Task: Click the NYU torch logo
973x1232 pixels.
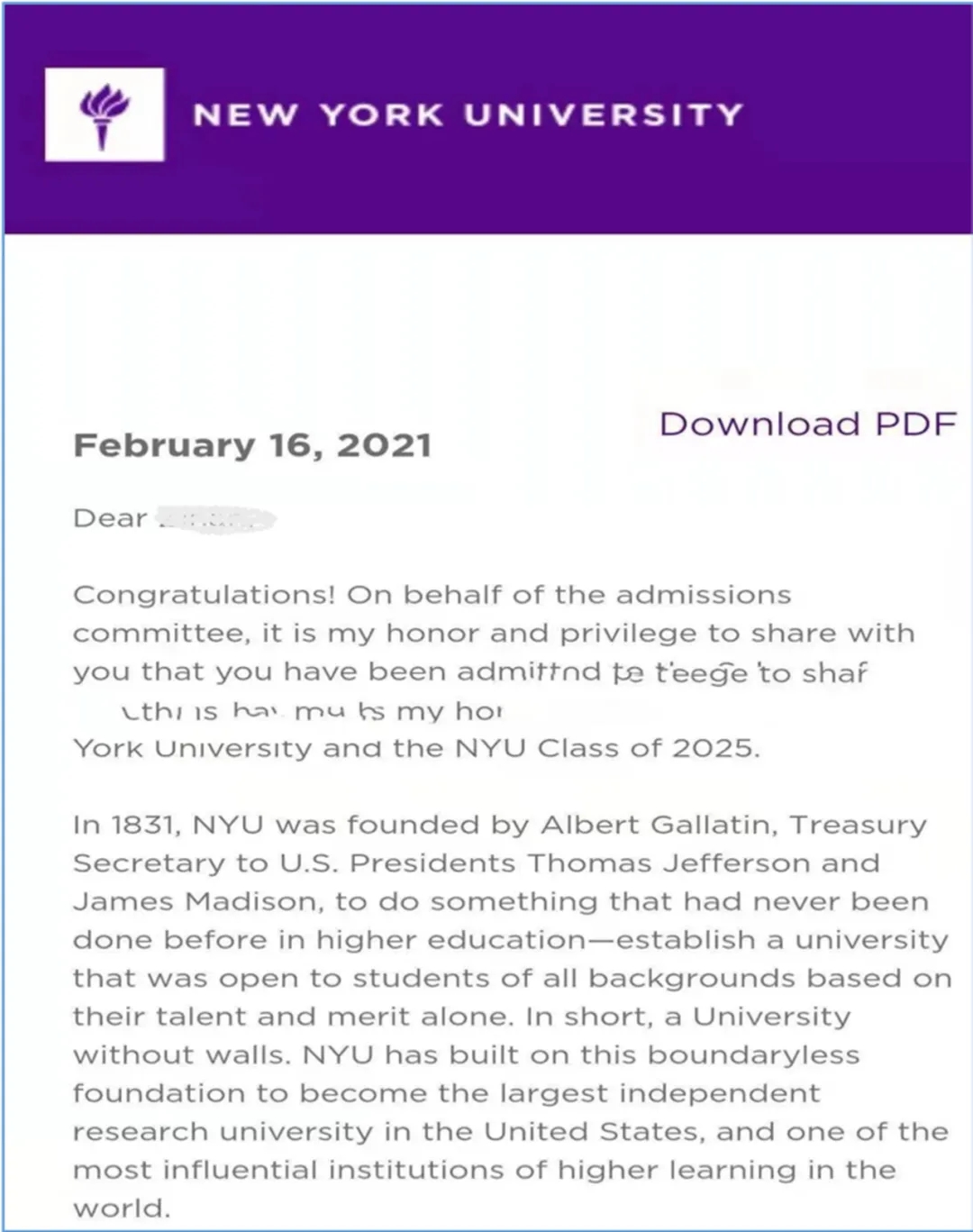Action: tap(105, 114)
